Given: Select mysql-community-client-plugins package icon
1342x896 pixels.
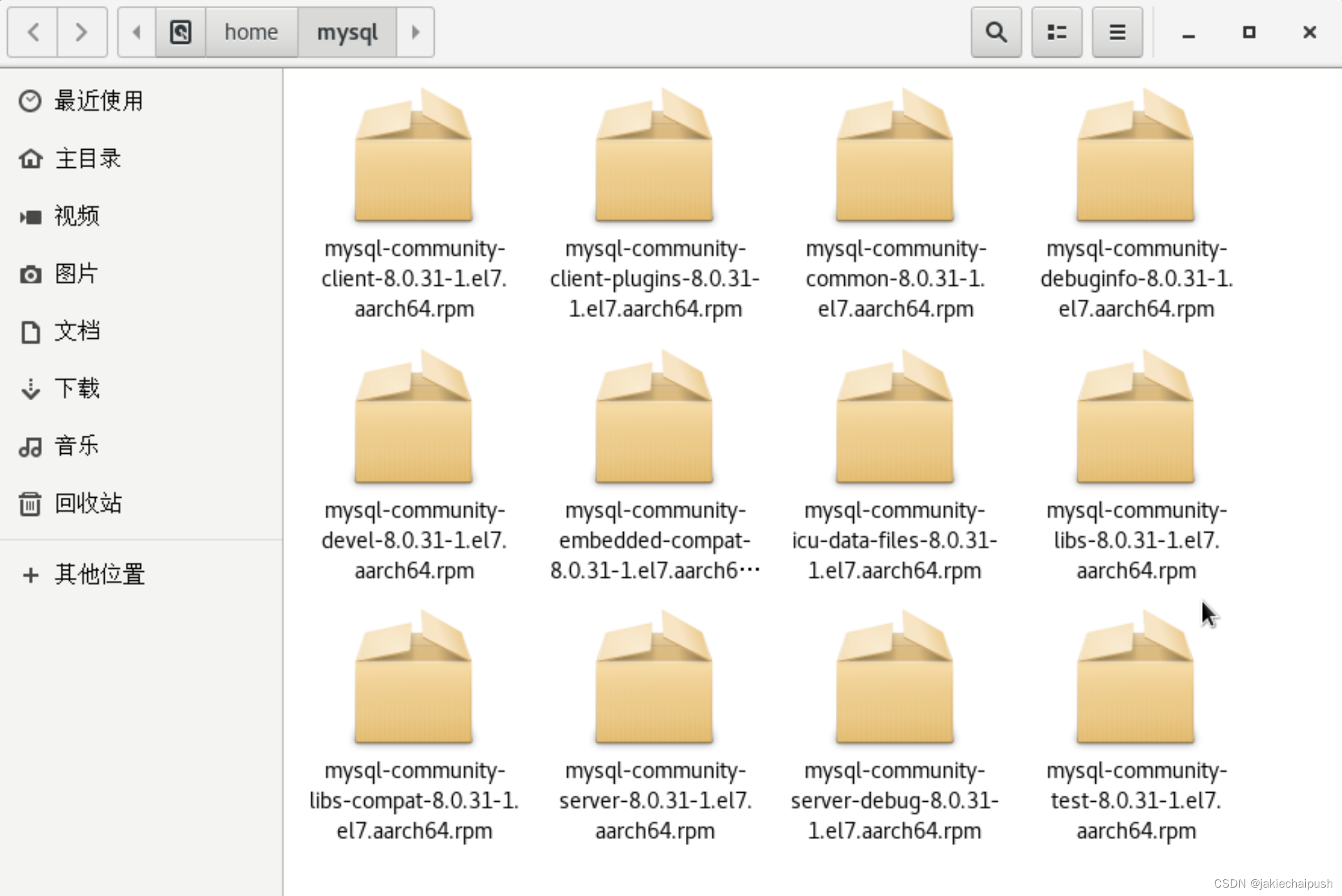Looking at the screenshot, I should 654,156.
